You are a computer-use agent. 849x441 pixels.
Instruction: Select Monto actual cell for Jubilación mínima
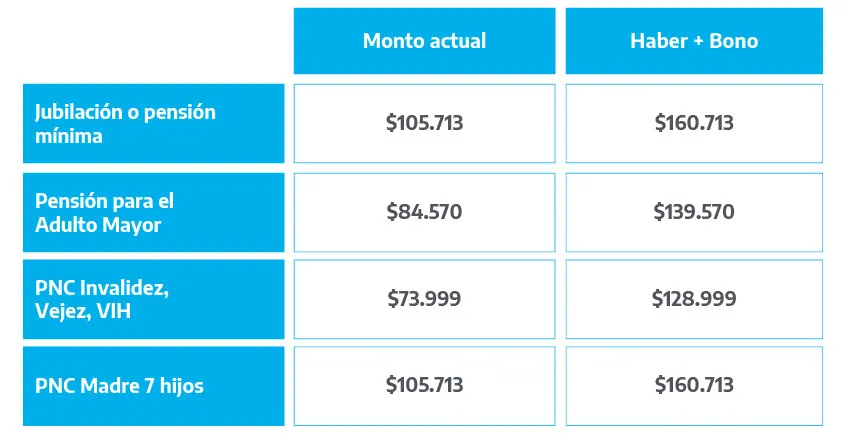424,124
